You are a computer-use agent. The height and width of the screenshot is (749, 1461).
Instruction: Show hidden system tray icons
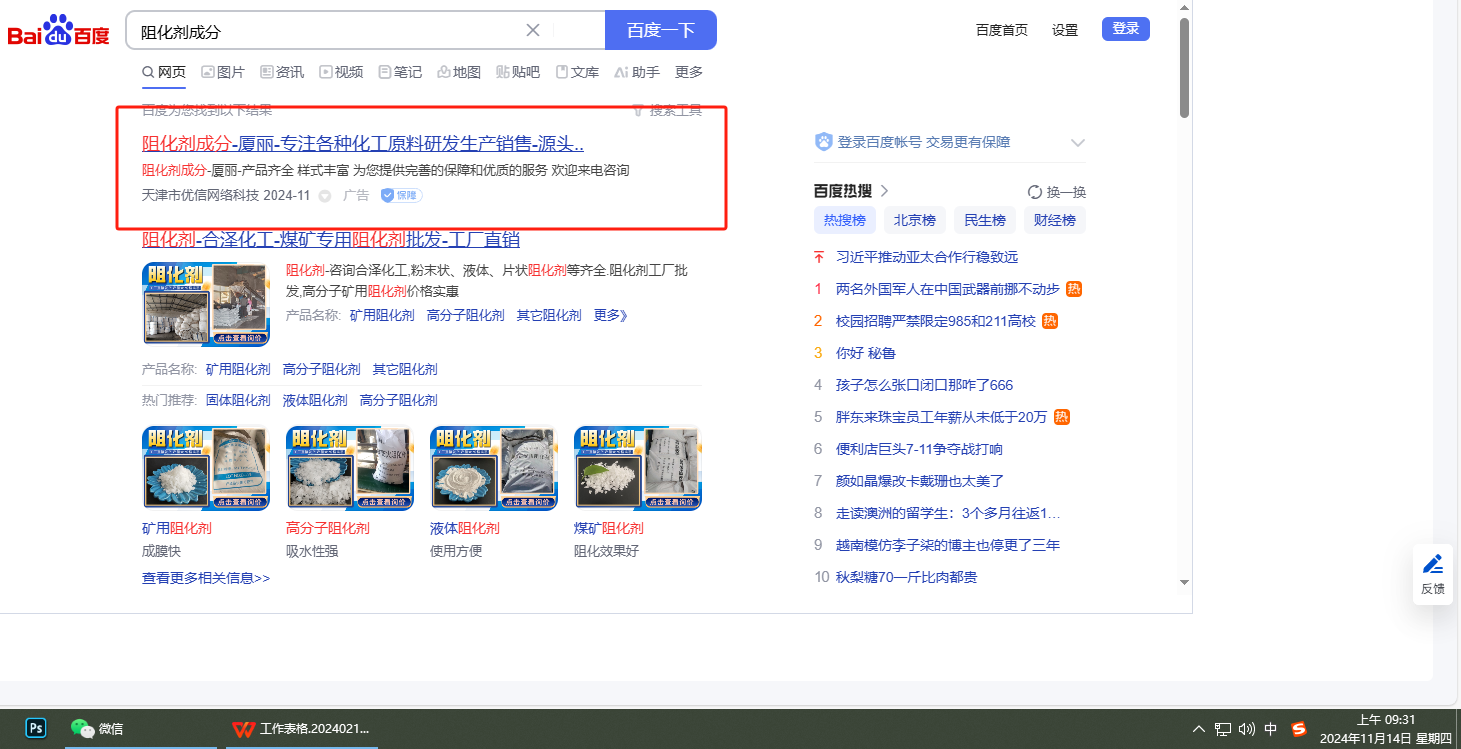(1199, 729)
